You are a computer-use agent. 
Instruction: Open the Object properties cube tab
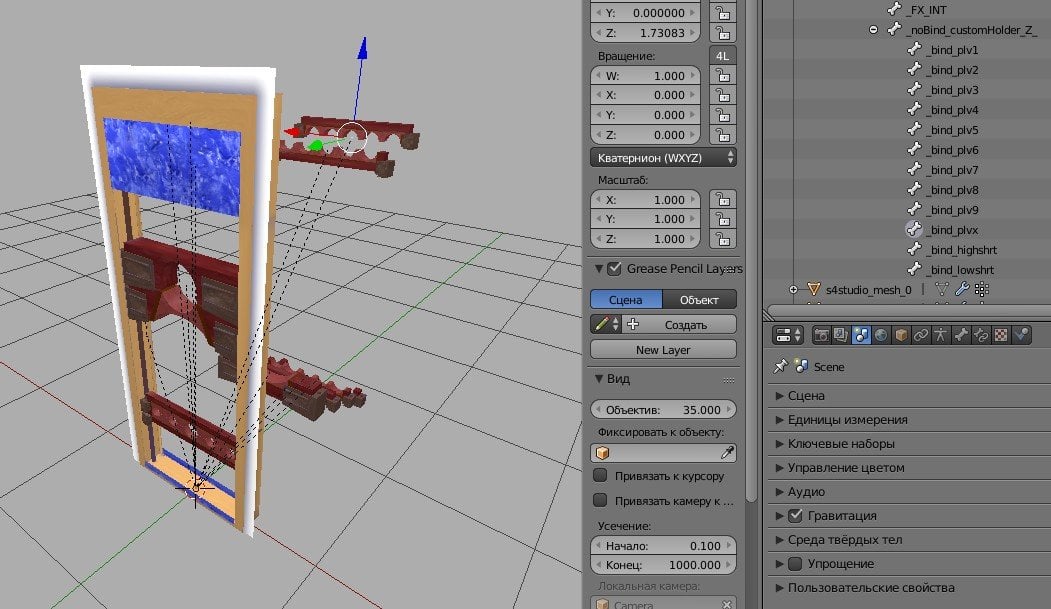pos(901,335)
